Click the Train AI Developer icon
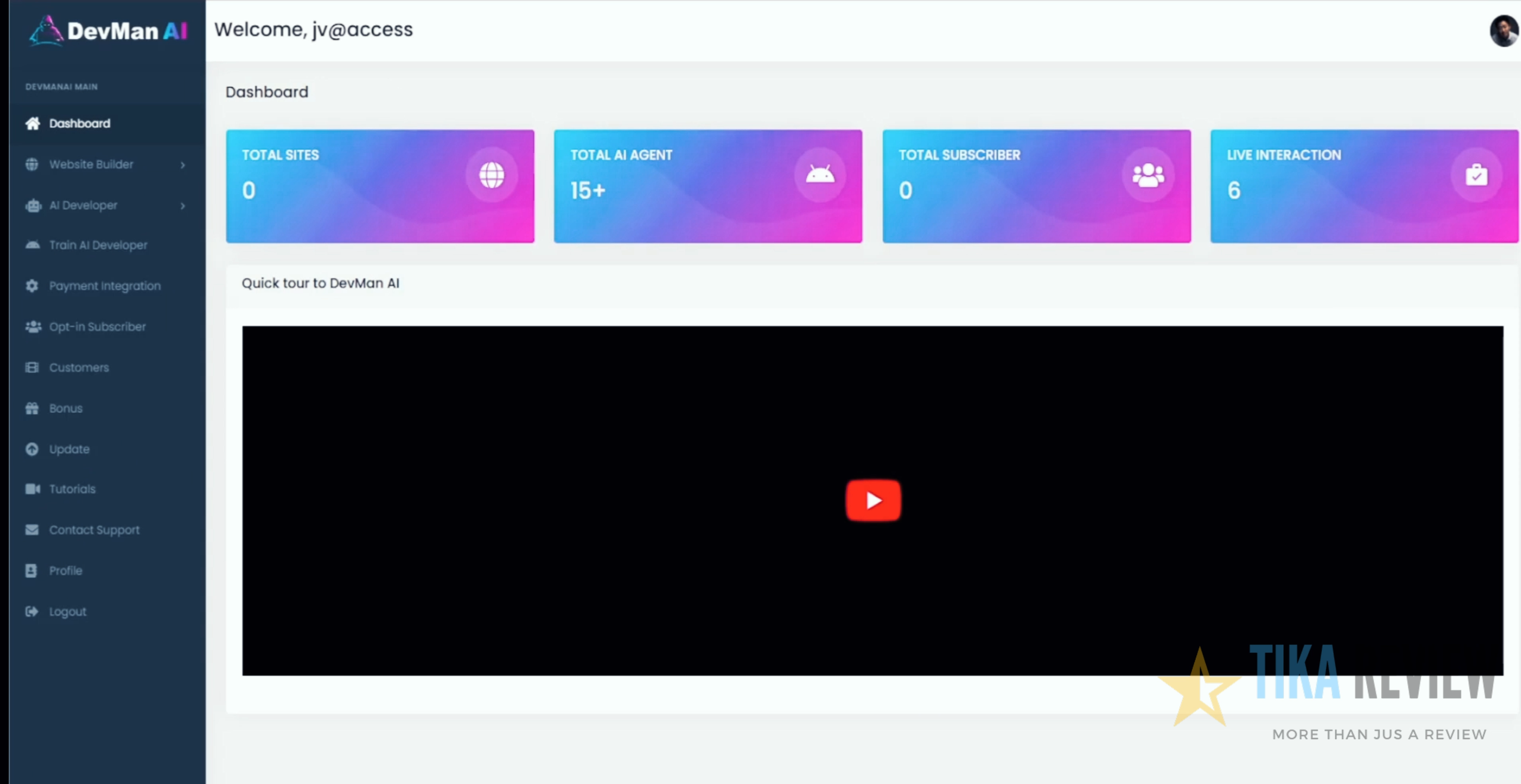Viewport: 1521px width, 784px height. coord(33,245)
